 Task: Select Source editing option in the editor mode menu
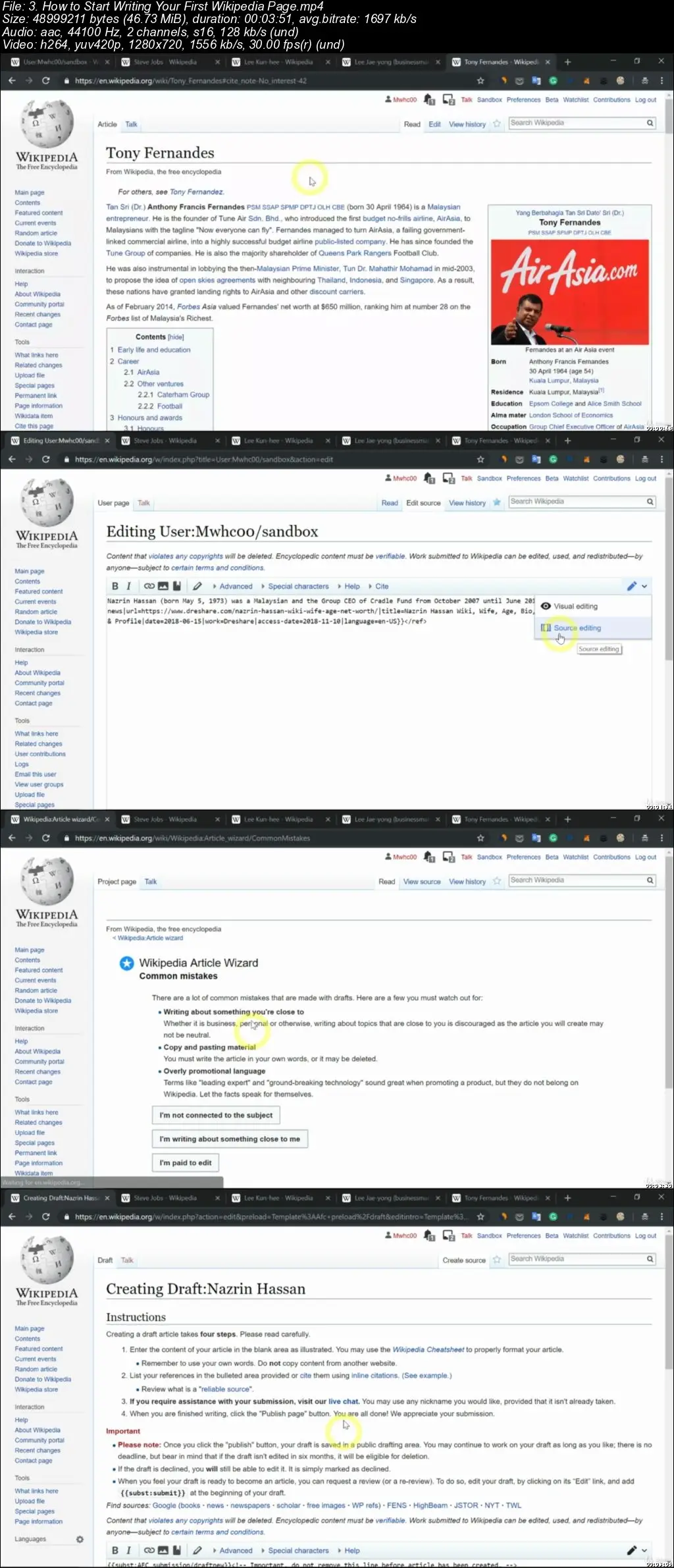pyautogui.click(x=594, y=628)
